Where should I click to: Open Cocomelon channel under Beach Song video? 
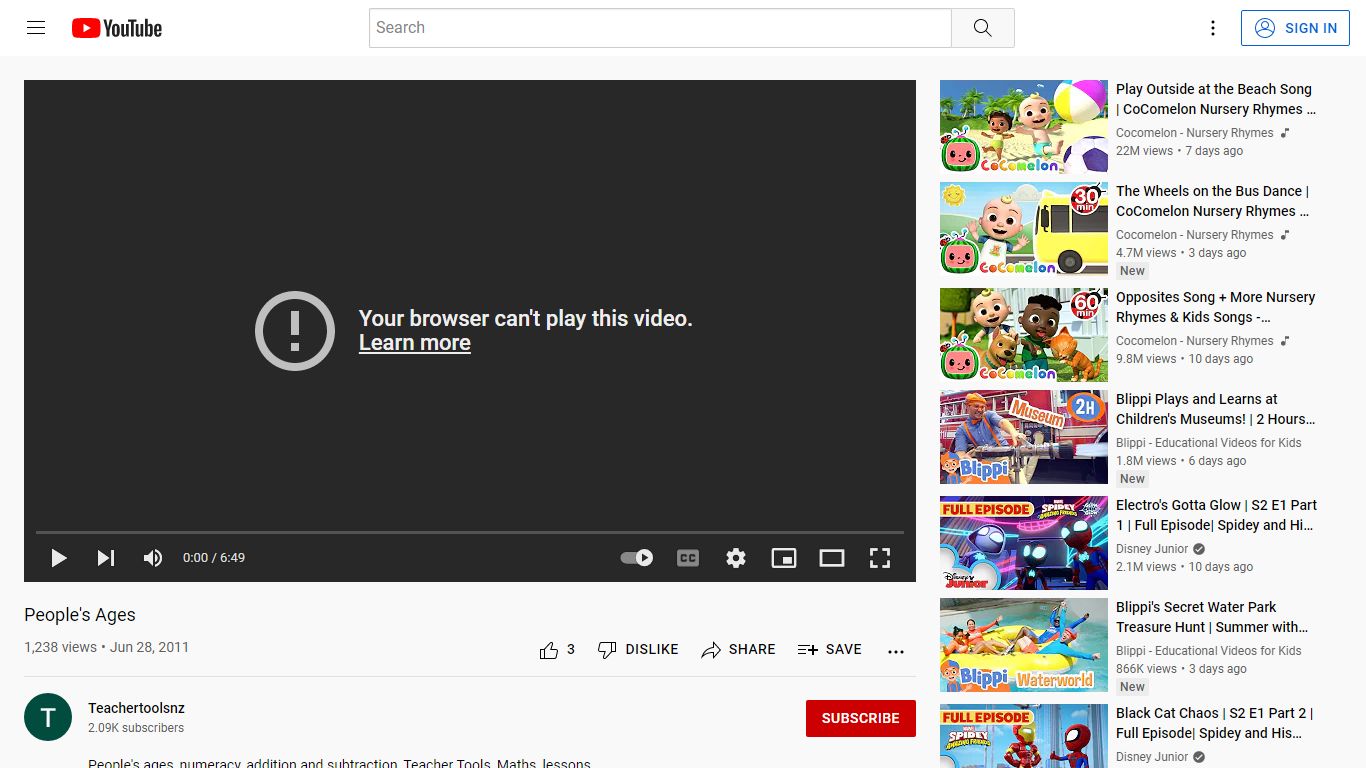(1195, 133)
